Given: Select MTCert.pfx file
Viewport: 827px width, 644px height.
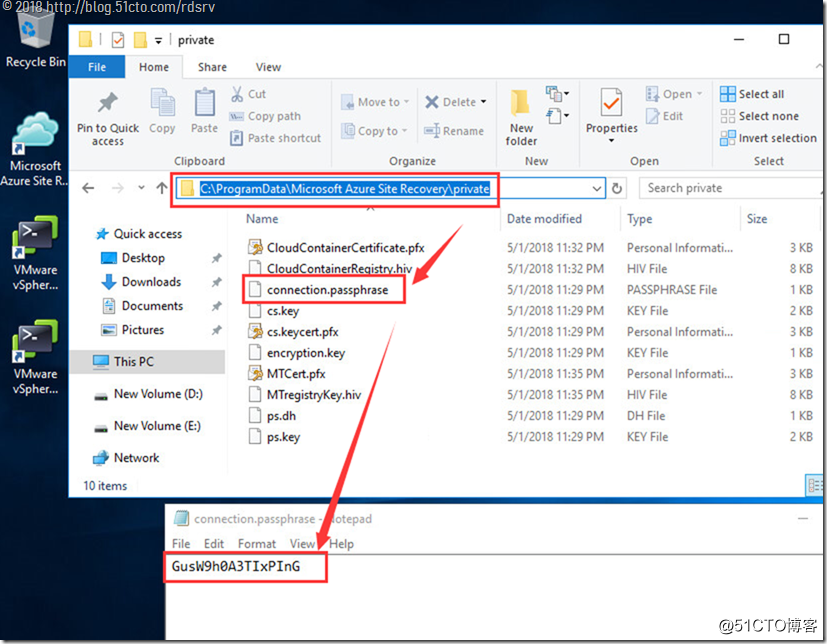Looking at the screenshot, I should pyautogui.click(x=287, y=374).
